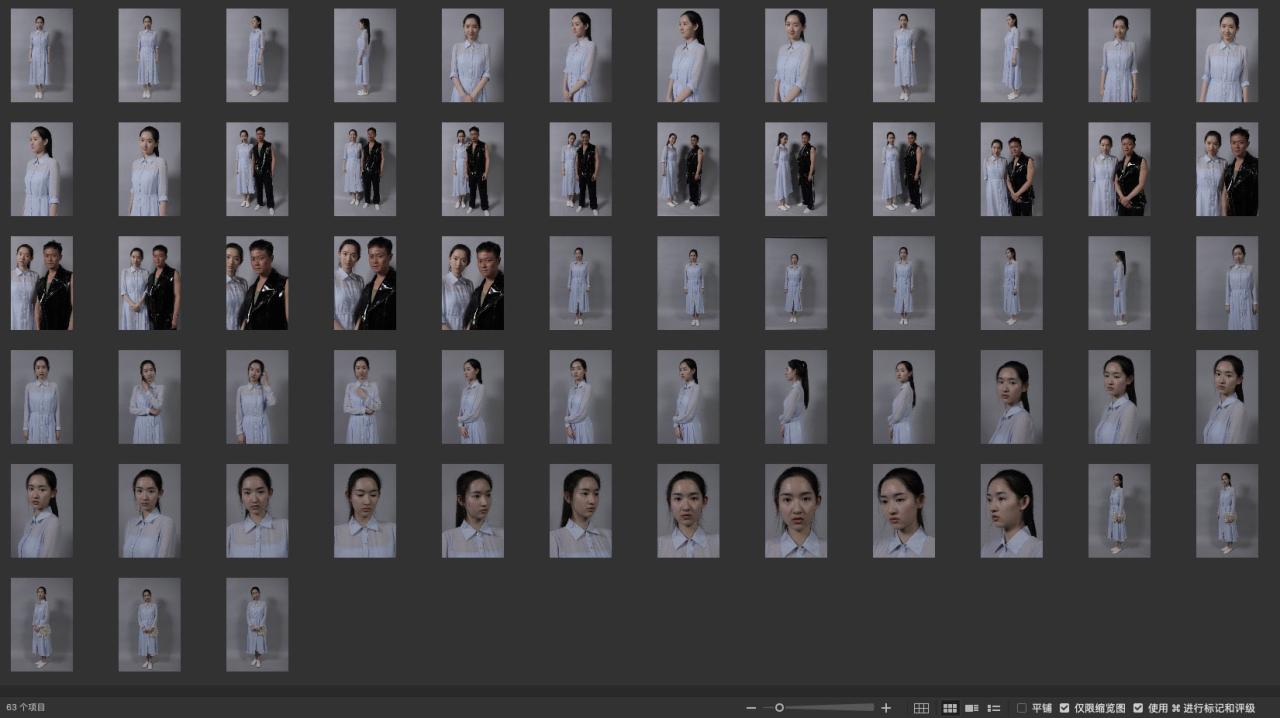Switch to details view icon
This screenshot has height=718, width=1280.
tap(972, 708)
